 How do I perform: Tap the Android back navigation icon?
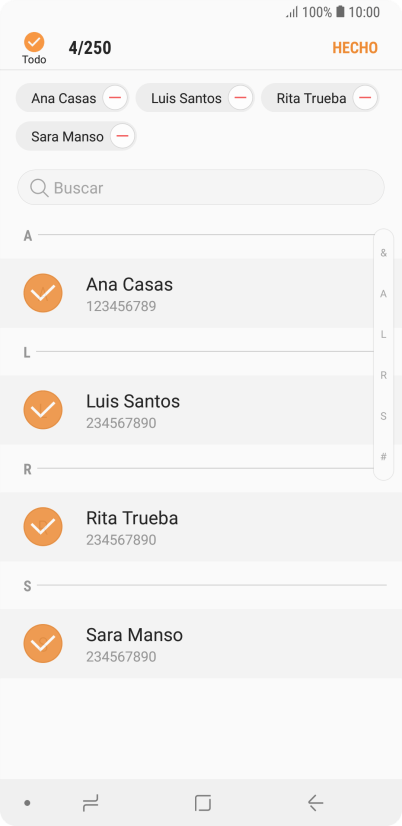click(315, 803)
